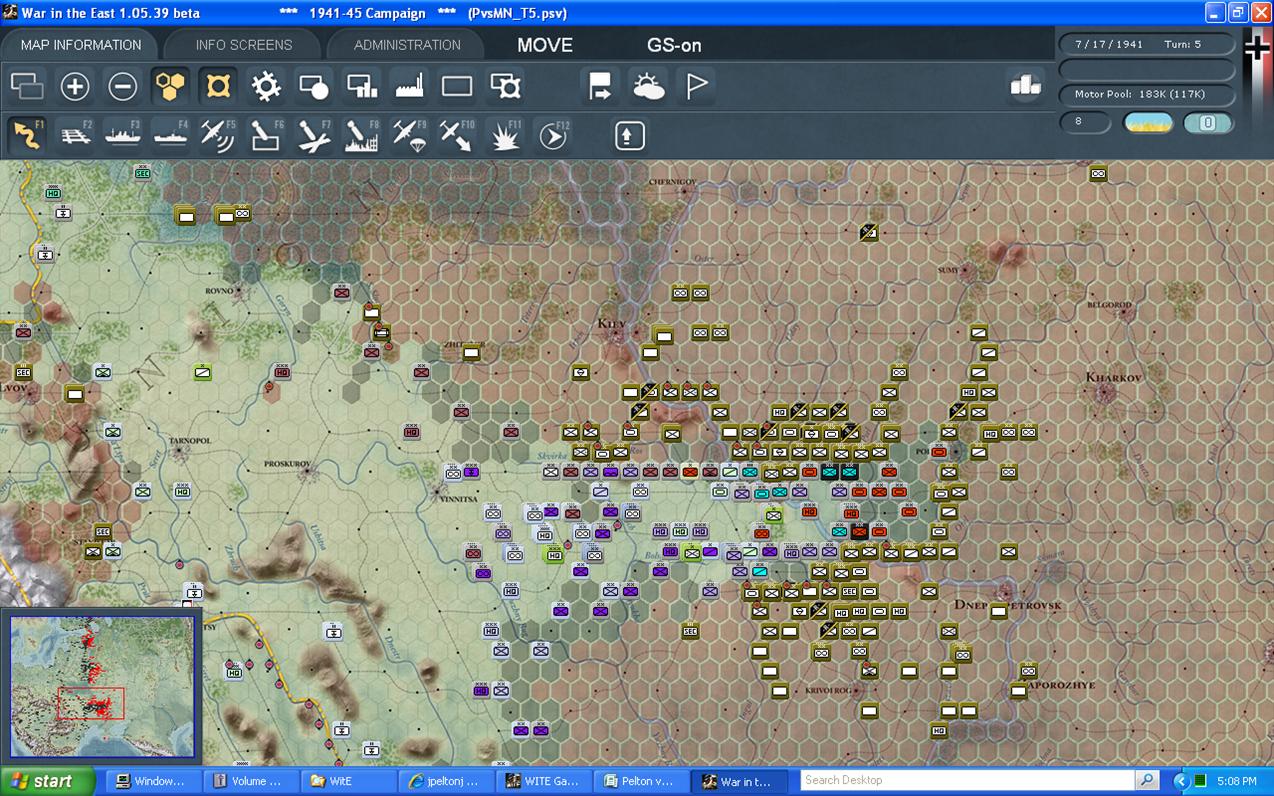
Task: Toggle the gear-shaped fortification display icon
Action: [266, 86]
